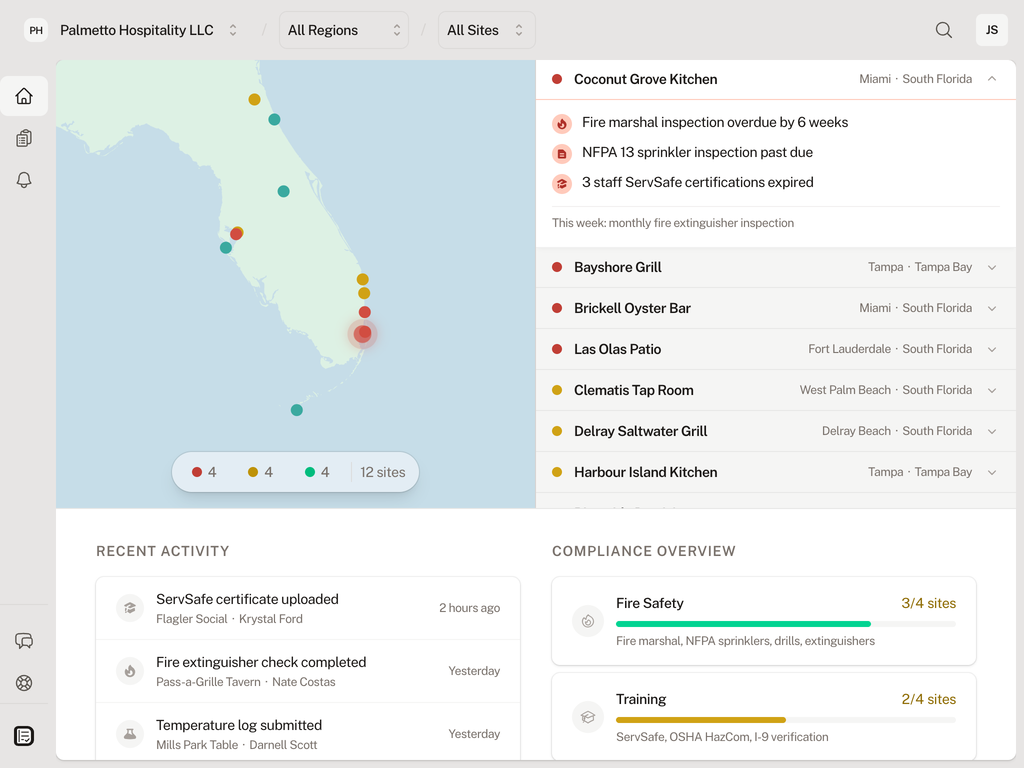Open the Palmetto Hospitality LLC organization switcher

tap(136, 30)
